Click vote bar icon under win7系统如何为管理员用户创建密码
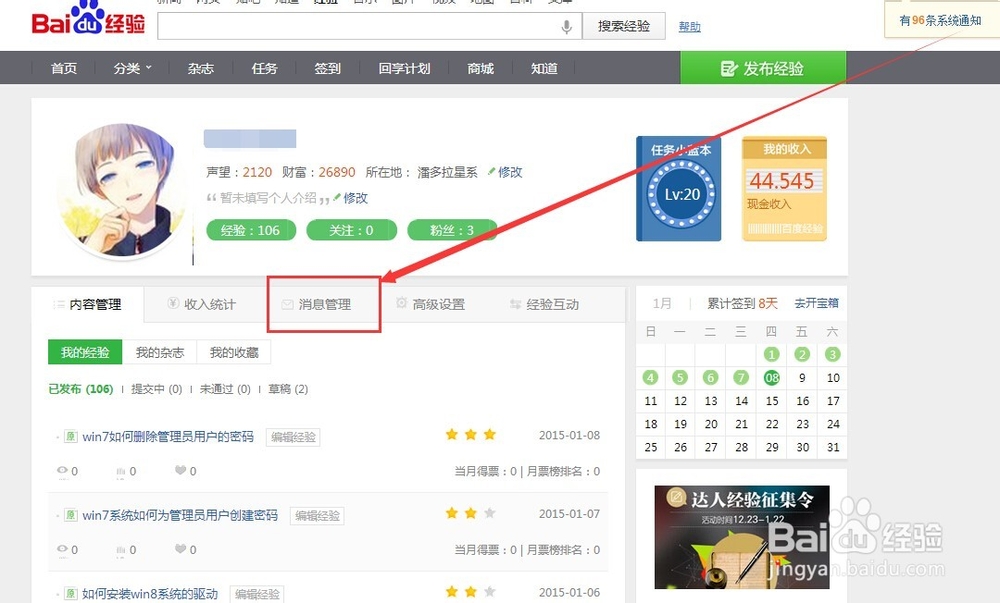Screen dimensions: 1000x603 pyautogui.click(x=121, y=549)
